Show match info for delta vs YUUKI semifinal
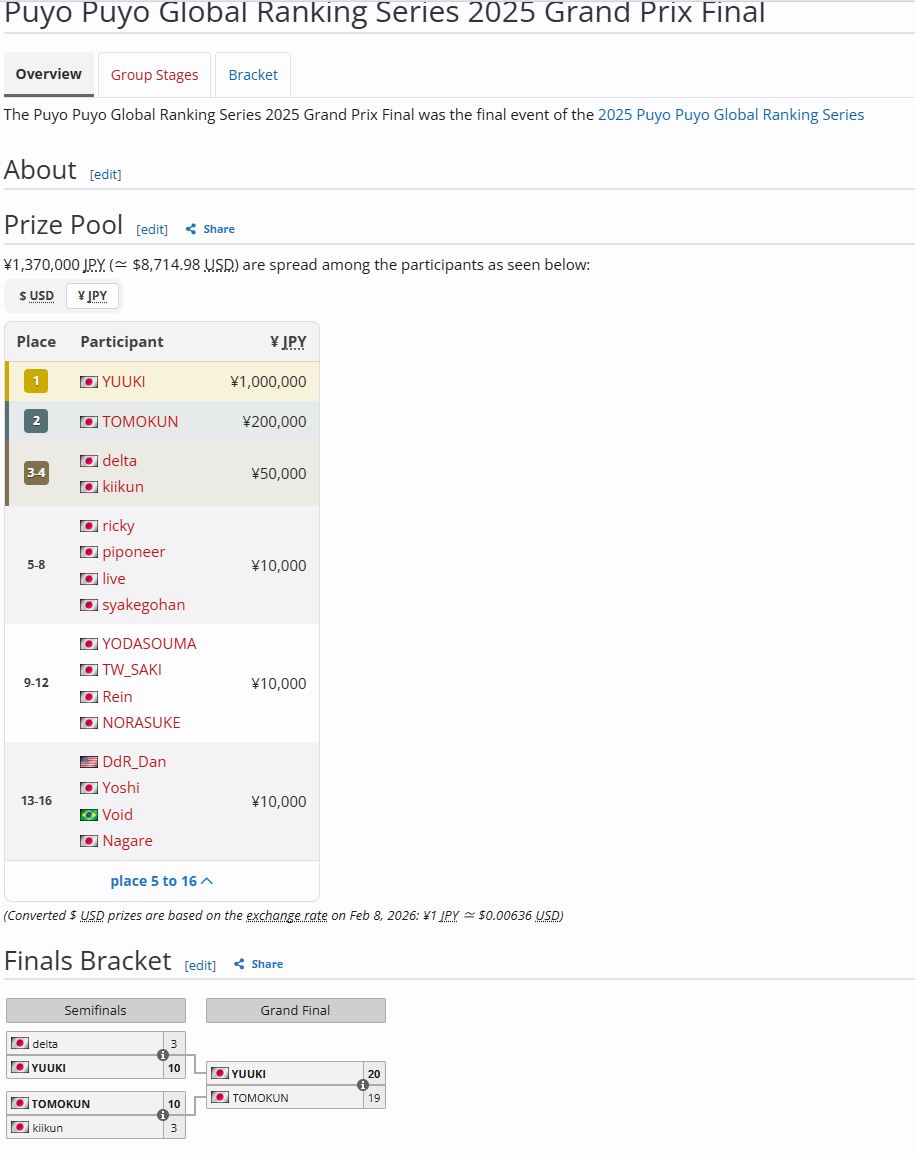Screen dimensions: 915x1156 [x=163, y=1055]
